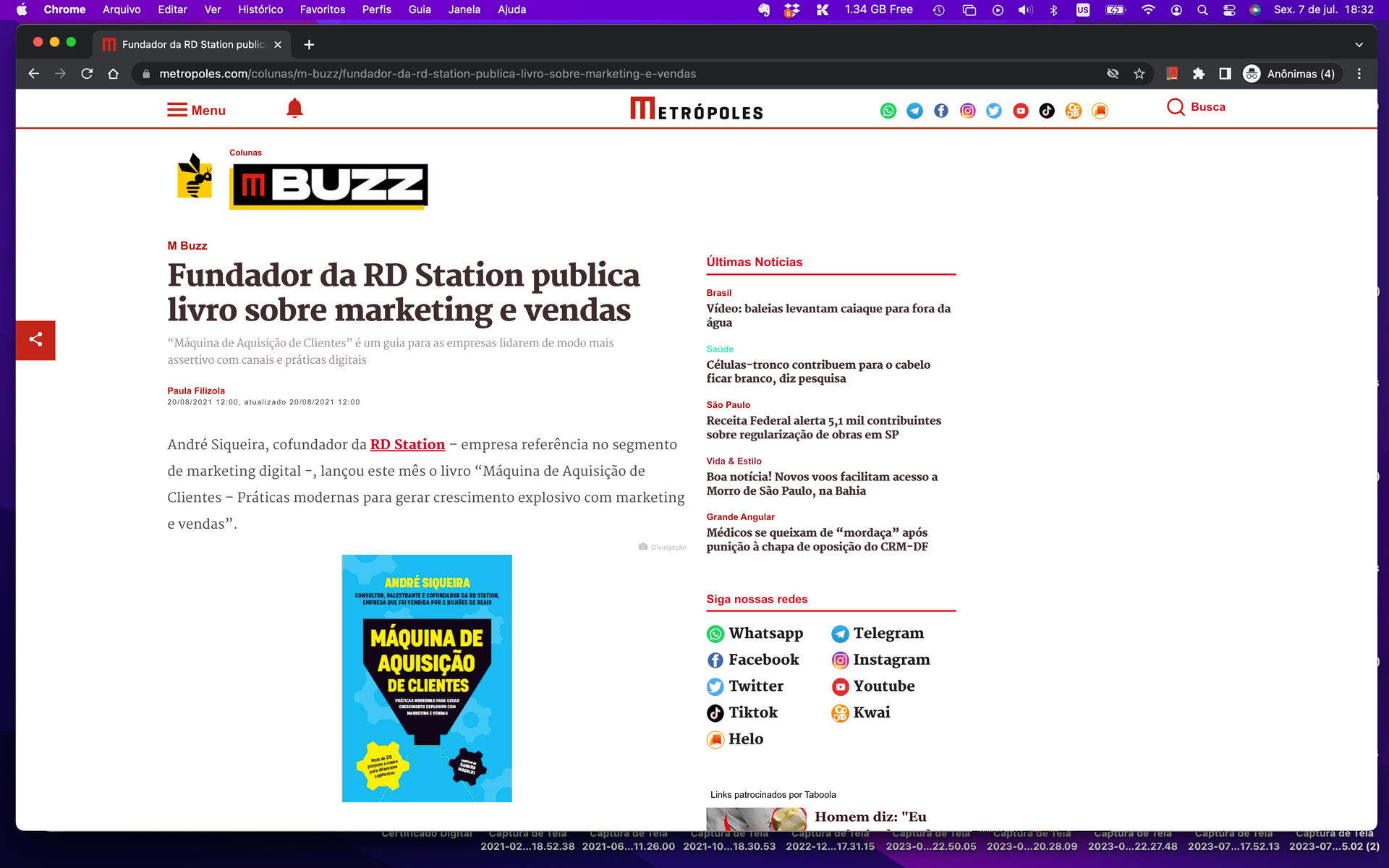The image size is (1389, 868).
Task: Open Chrome side panel icon
Action: point(1225,74)
